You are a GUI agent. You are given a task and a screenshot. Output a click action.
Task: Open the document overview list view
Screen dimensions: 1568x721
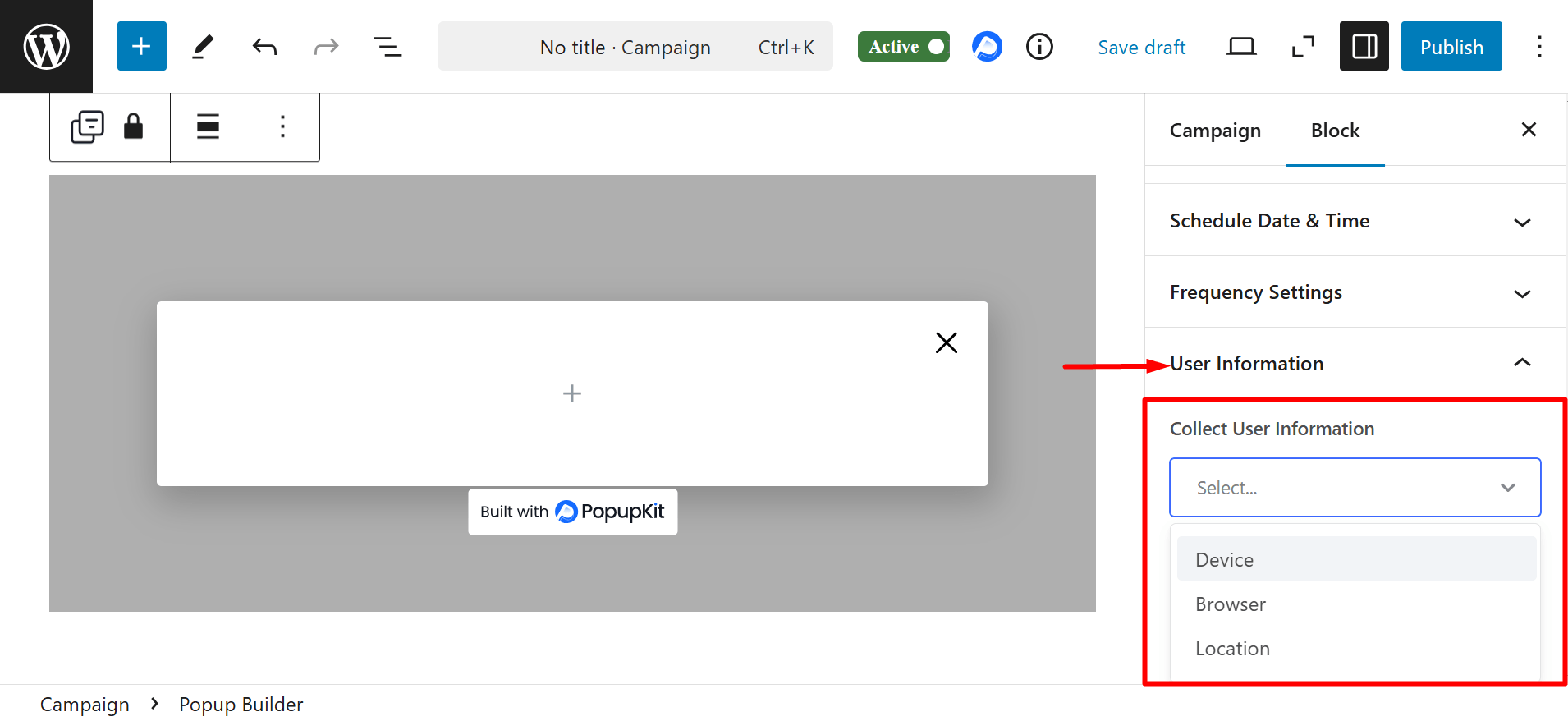pyautogui.click(x=387, y=47)
